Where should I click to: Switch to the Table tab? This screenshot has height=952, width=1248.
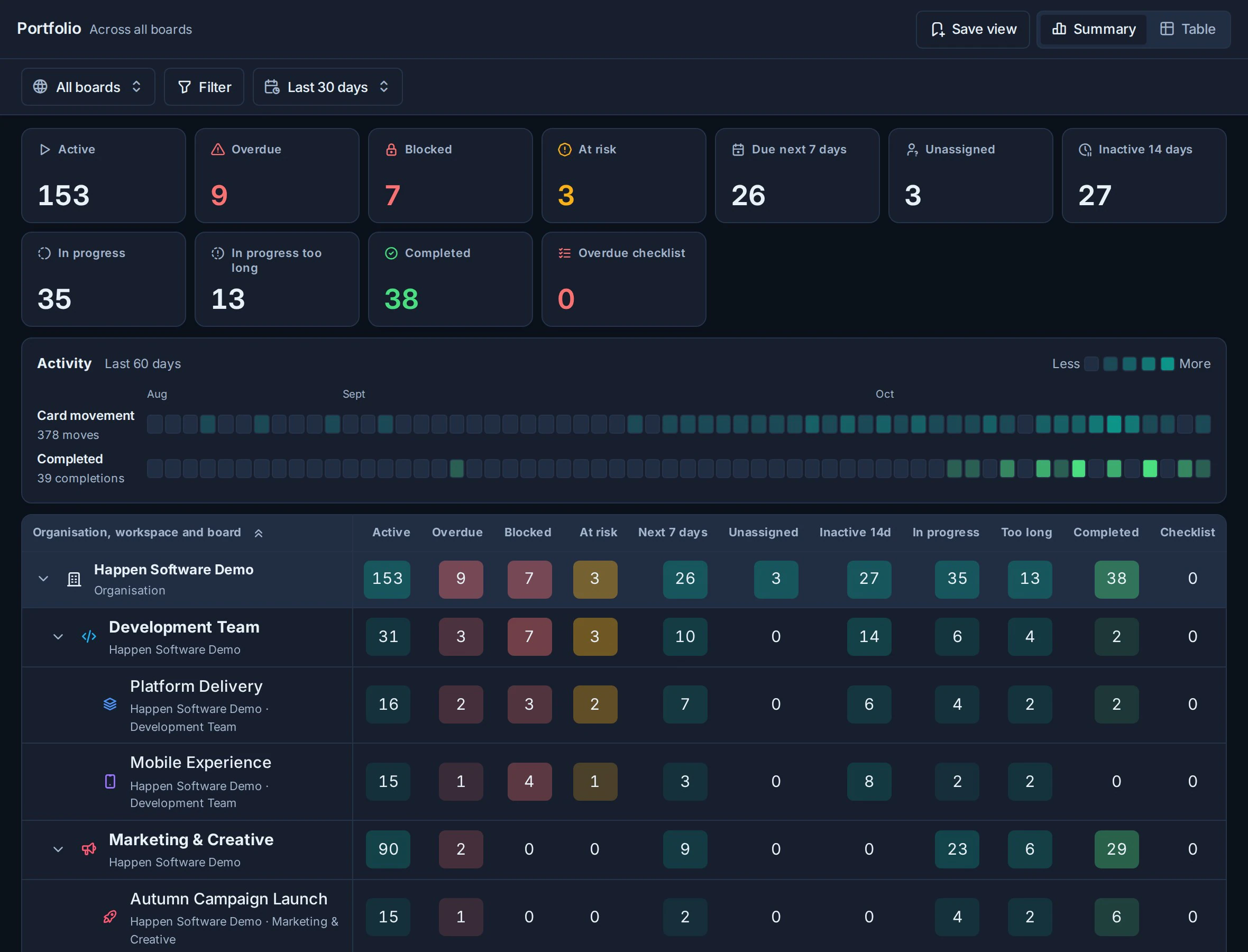1187,30
